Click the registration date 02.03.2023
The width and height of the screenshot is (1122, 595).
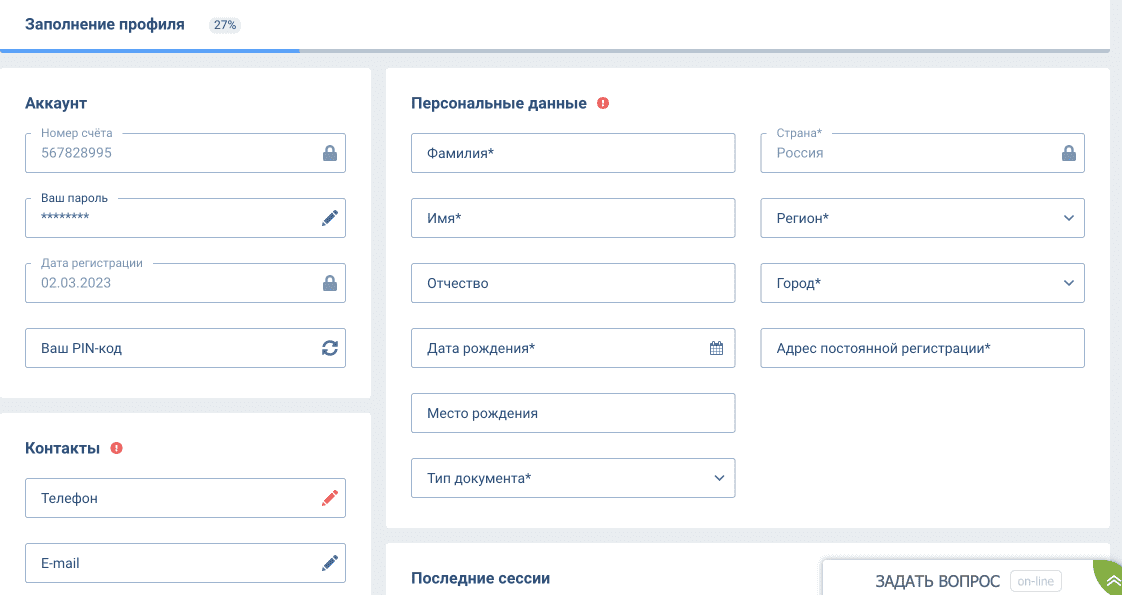coord(76,283)
